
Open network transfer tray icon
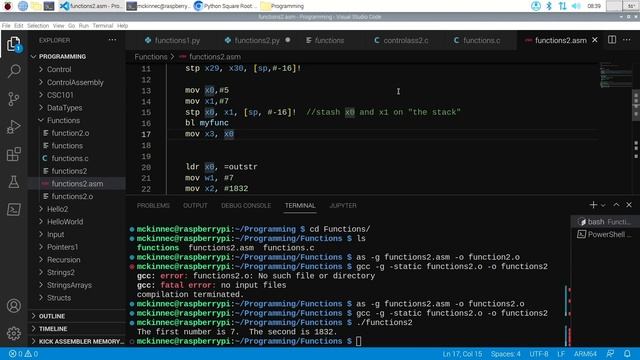click(x=562, y=6)
